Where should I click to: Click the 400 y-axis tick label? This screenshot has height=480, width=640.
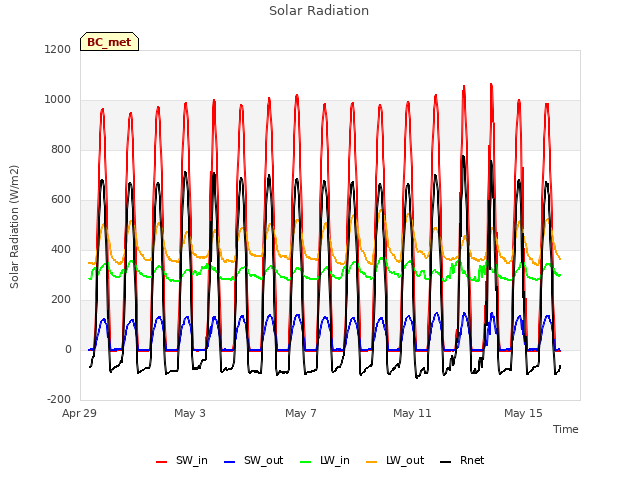tap(61, 249)
